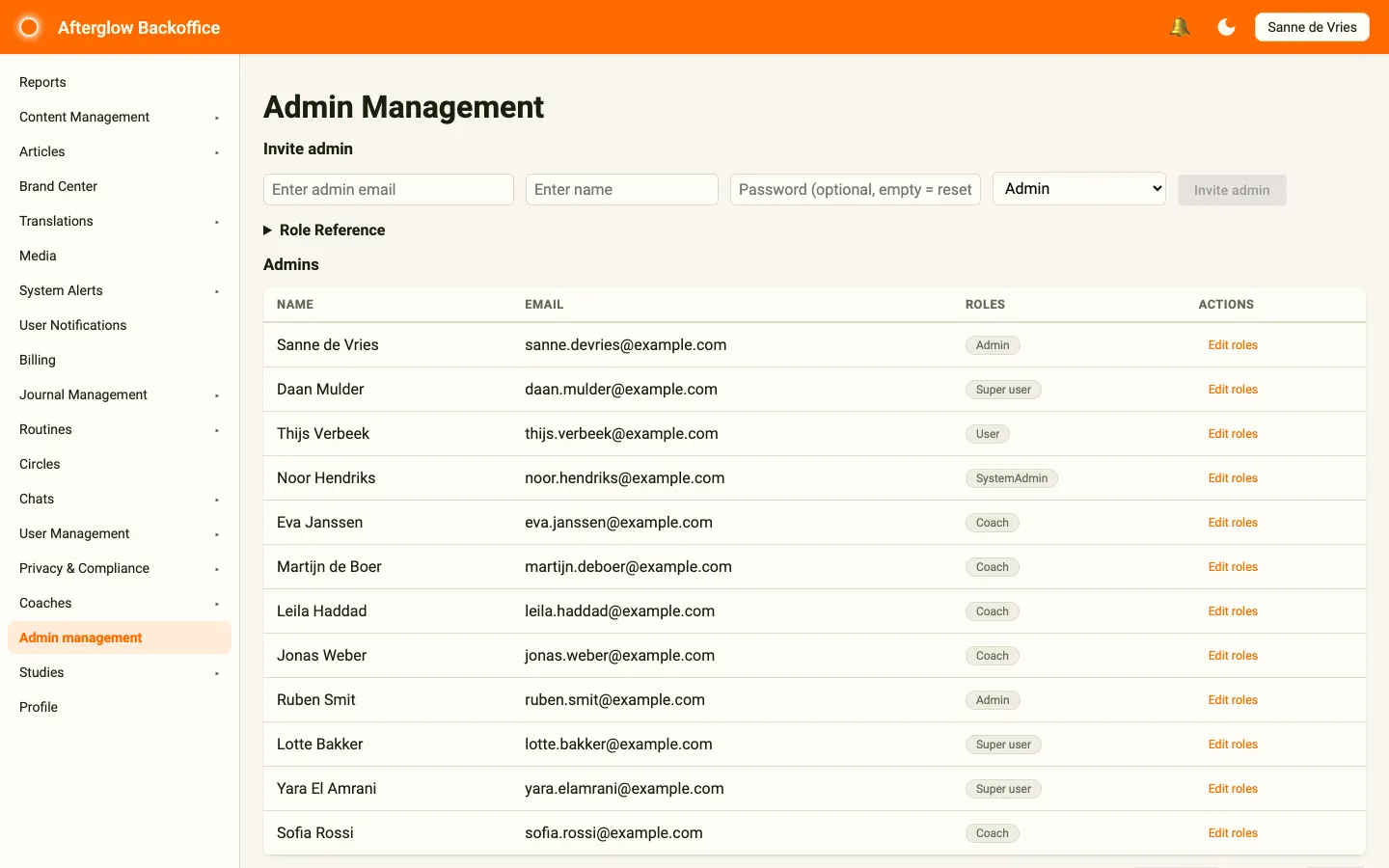Image resolution: width=1389 pixels, height=868 pixels.
Task: Open the Media sidebar item
Action: [120, 256]
